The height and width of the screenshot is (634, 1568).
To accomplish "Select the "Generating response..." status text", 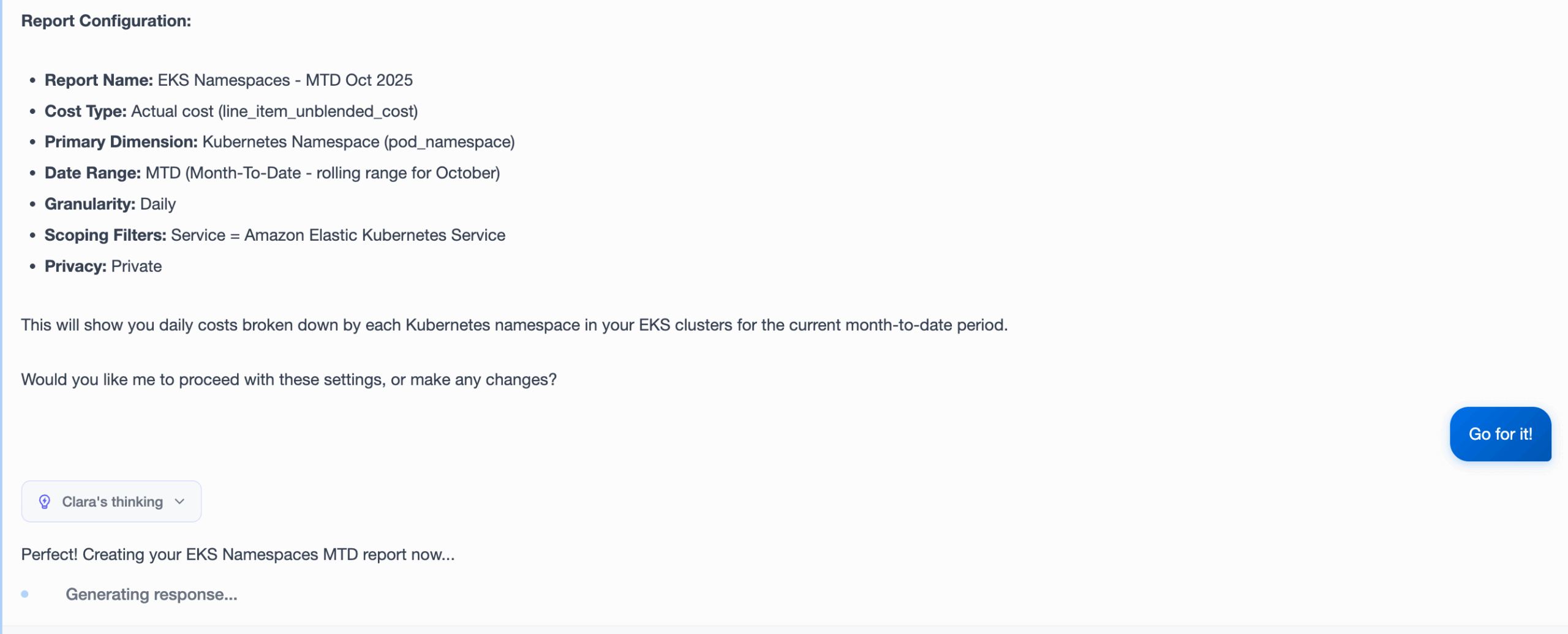I will 151,594.
